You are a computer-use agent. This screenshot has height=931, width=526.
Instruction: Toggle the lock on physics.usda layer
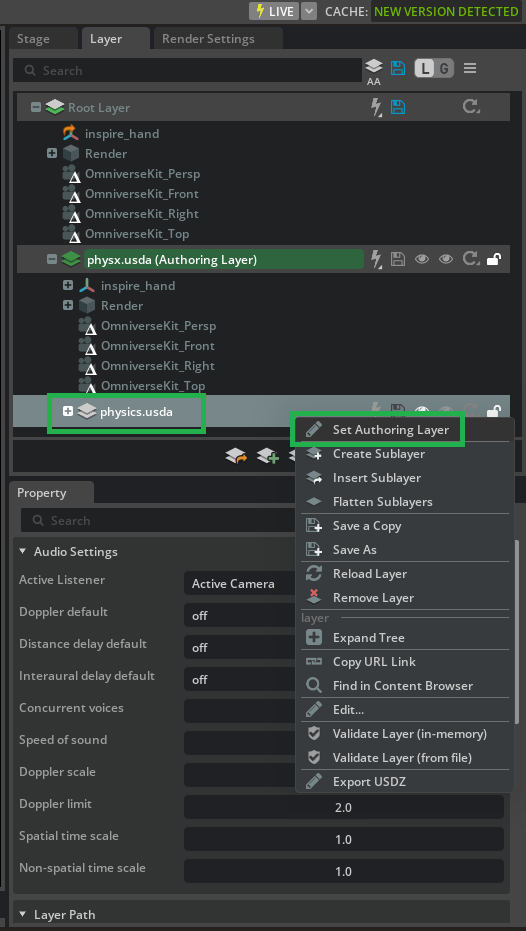[494, 410]
